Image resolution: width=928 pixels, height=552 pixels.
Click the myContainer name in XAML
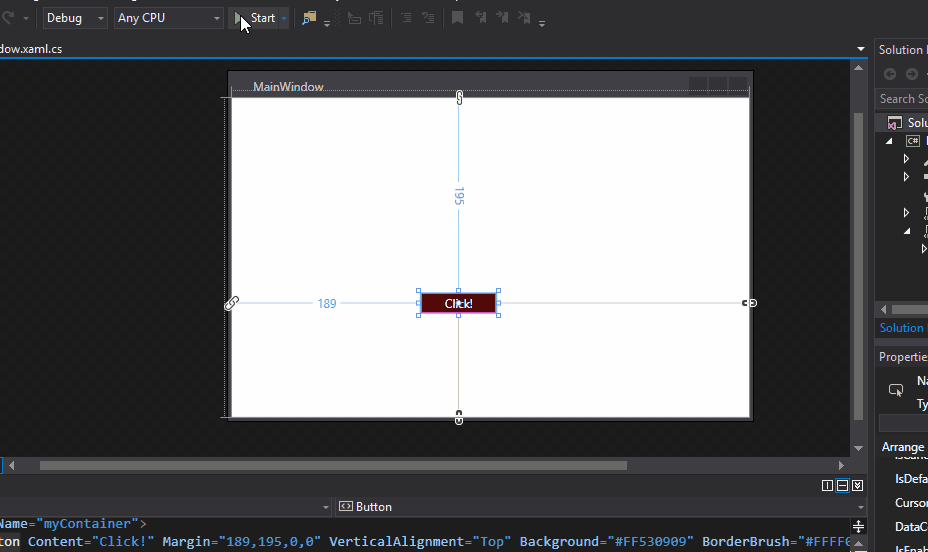tap(87, 524)
